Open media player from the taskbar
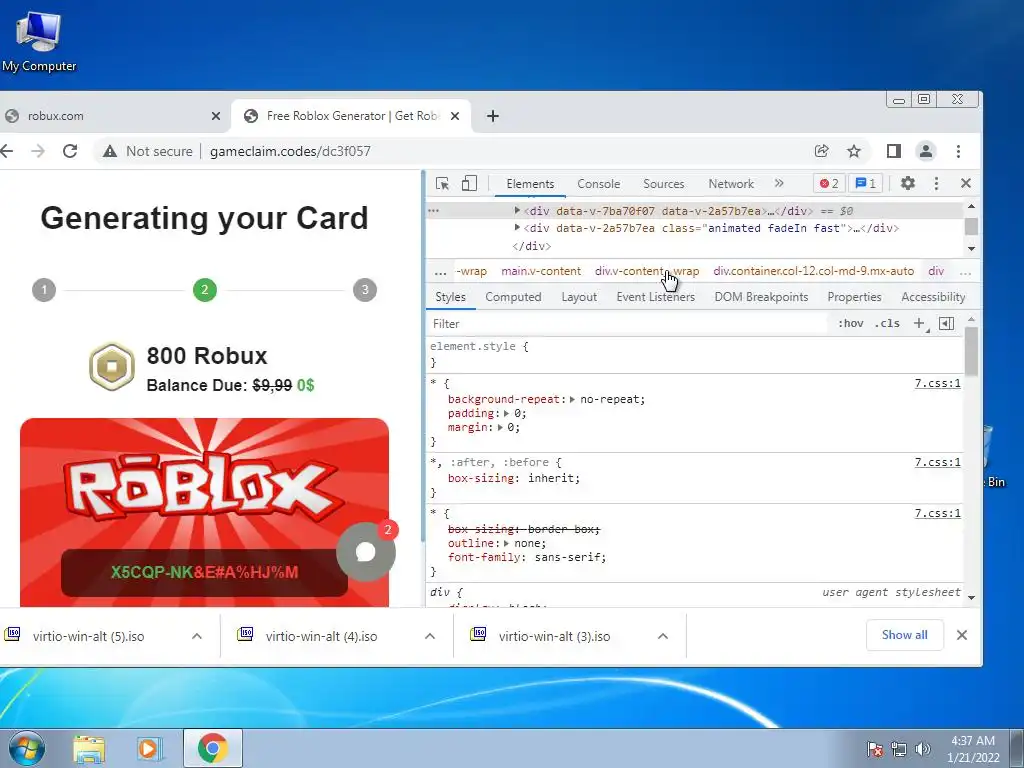The width and height of the screenshot is (1024, 768). [x=149, y=749]
